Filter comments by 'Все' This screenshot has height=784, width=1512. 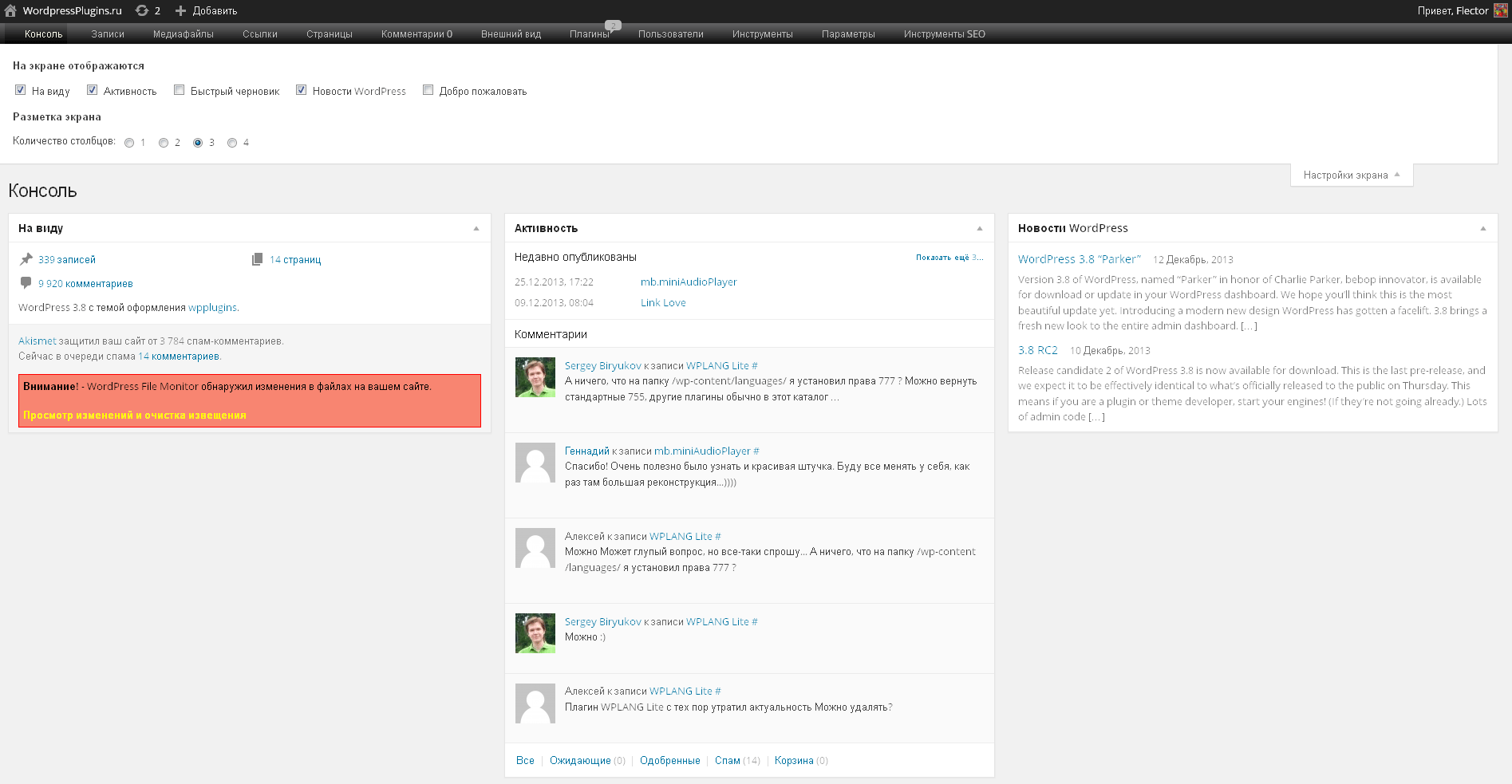[525, 761]
